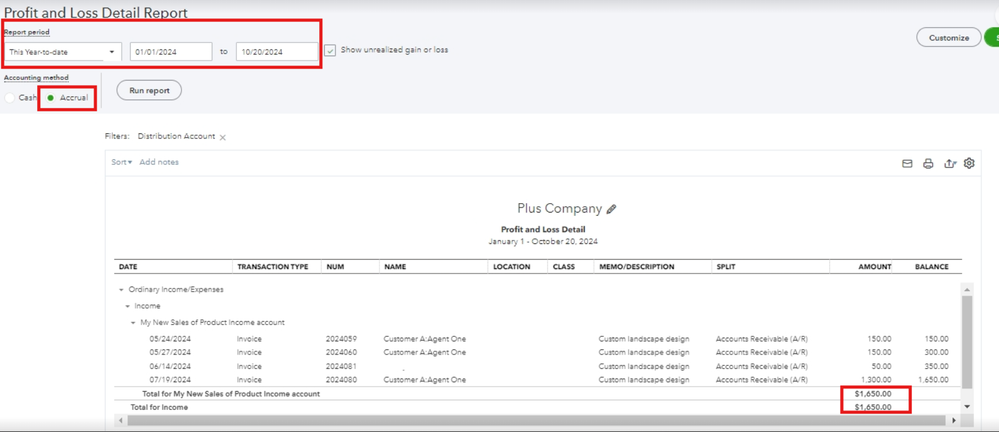The image size is (999, 432).
Task: Collapse Ordinary Income/Expenses section
Action: point(122,289)
